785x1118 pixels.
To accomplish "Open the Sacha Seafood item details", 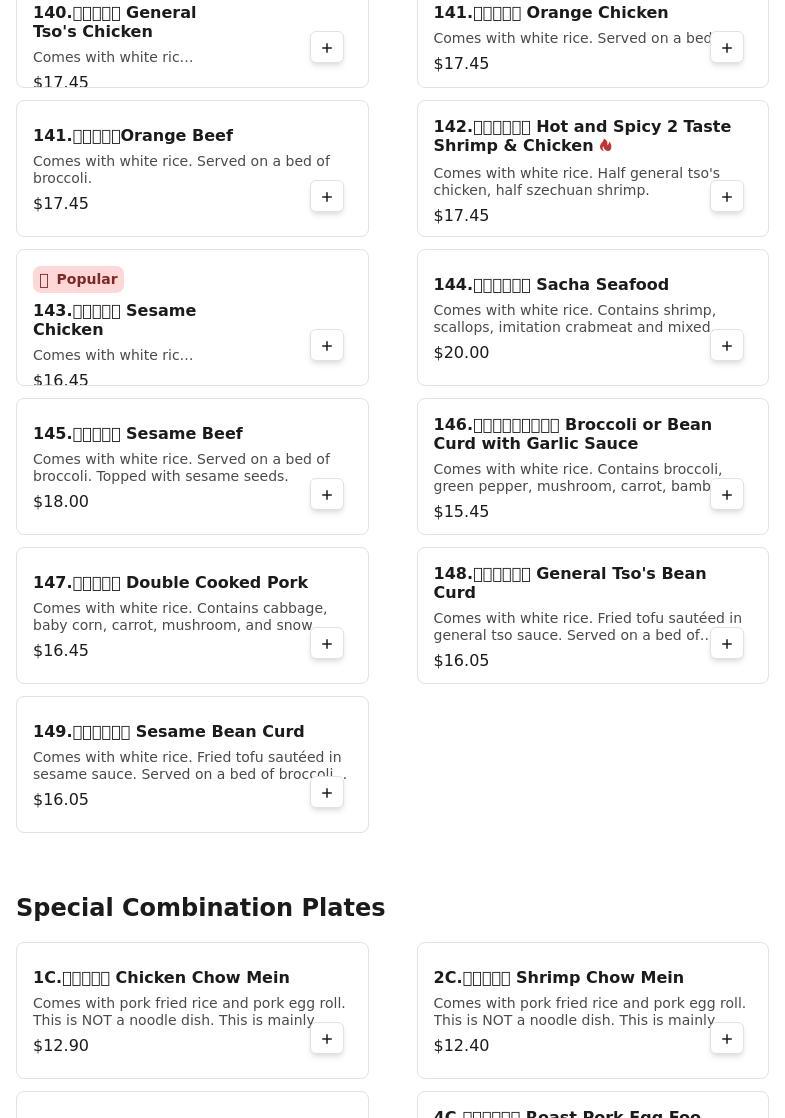I will point(551,285).
